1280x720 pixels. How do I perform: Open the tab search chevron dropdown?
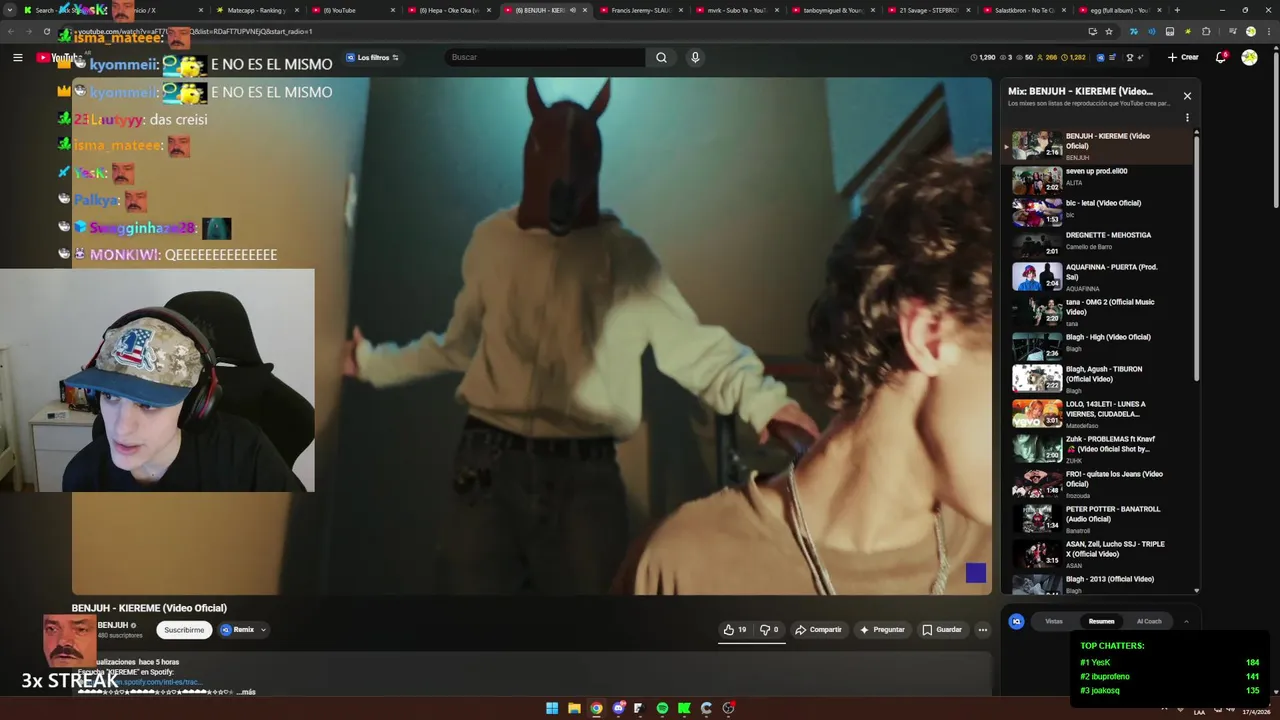point(9,10)
